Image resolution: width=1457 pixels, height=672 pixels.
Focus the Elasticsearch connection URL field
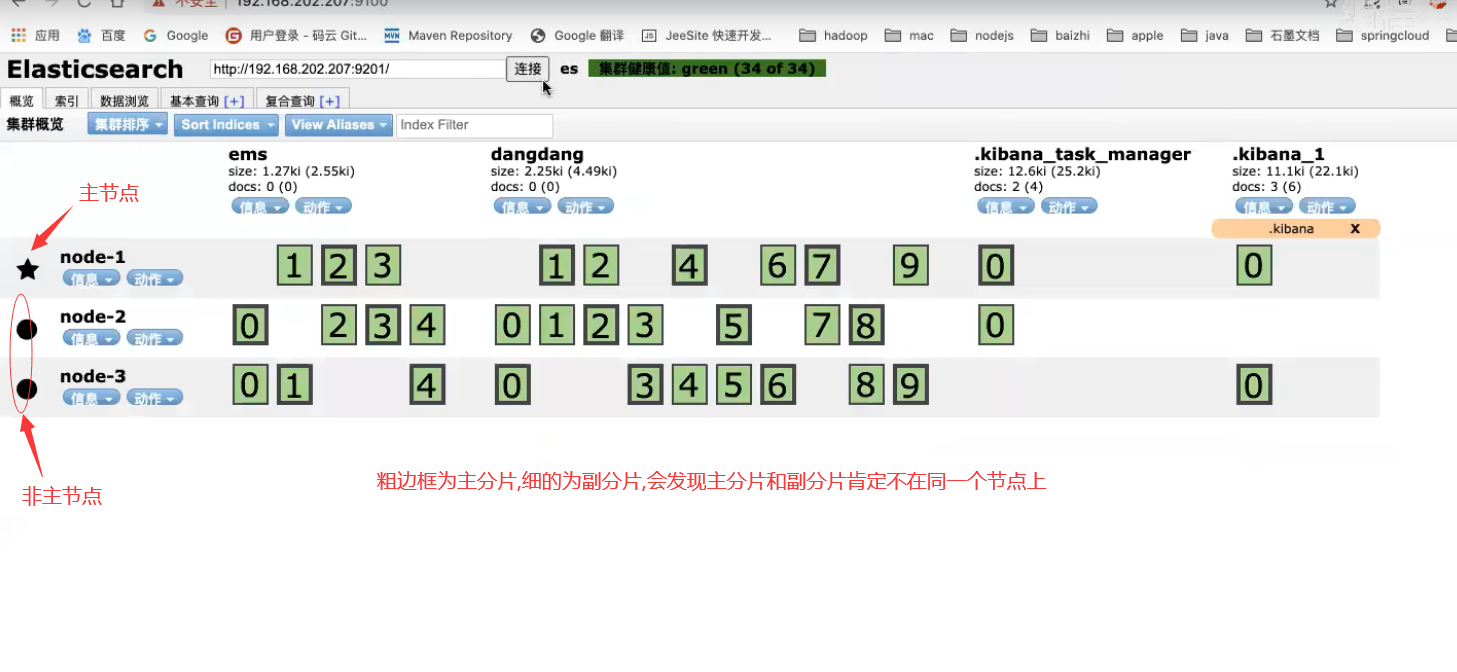click(357, 69)
